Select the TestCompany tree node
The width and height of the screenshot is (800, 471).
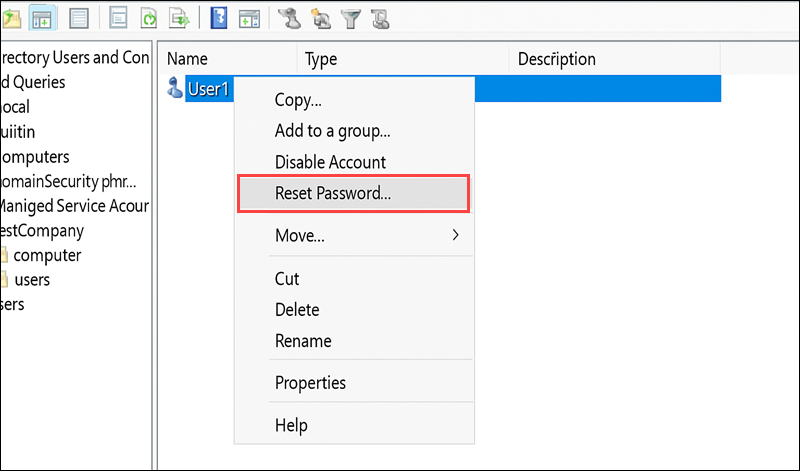point(42,231)
